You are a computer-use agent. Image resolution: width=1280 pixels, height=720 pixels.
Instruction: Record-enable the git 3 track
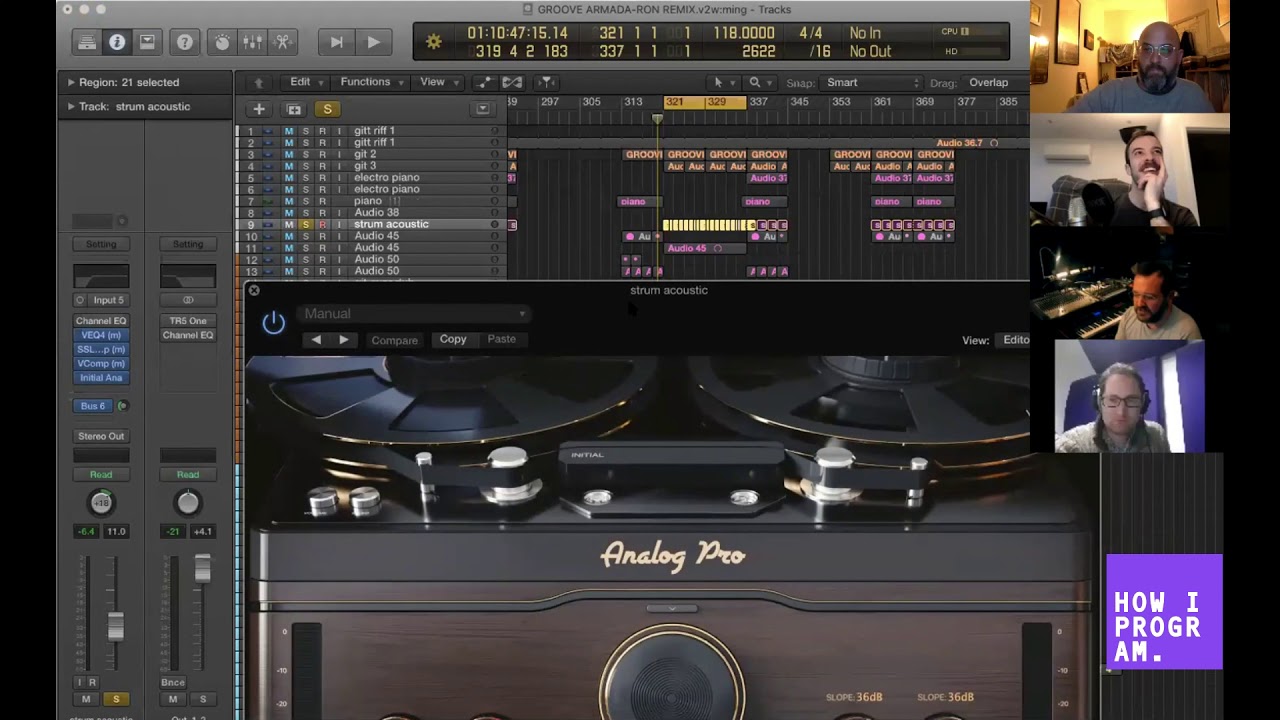click(x=322, y=166)
